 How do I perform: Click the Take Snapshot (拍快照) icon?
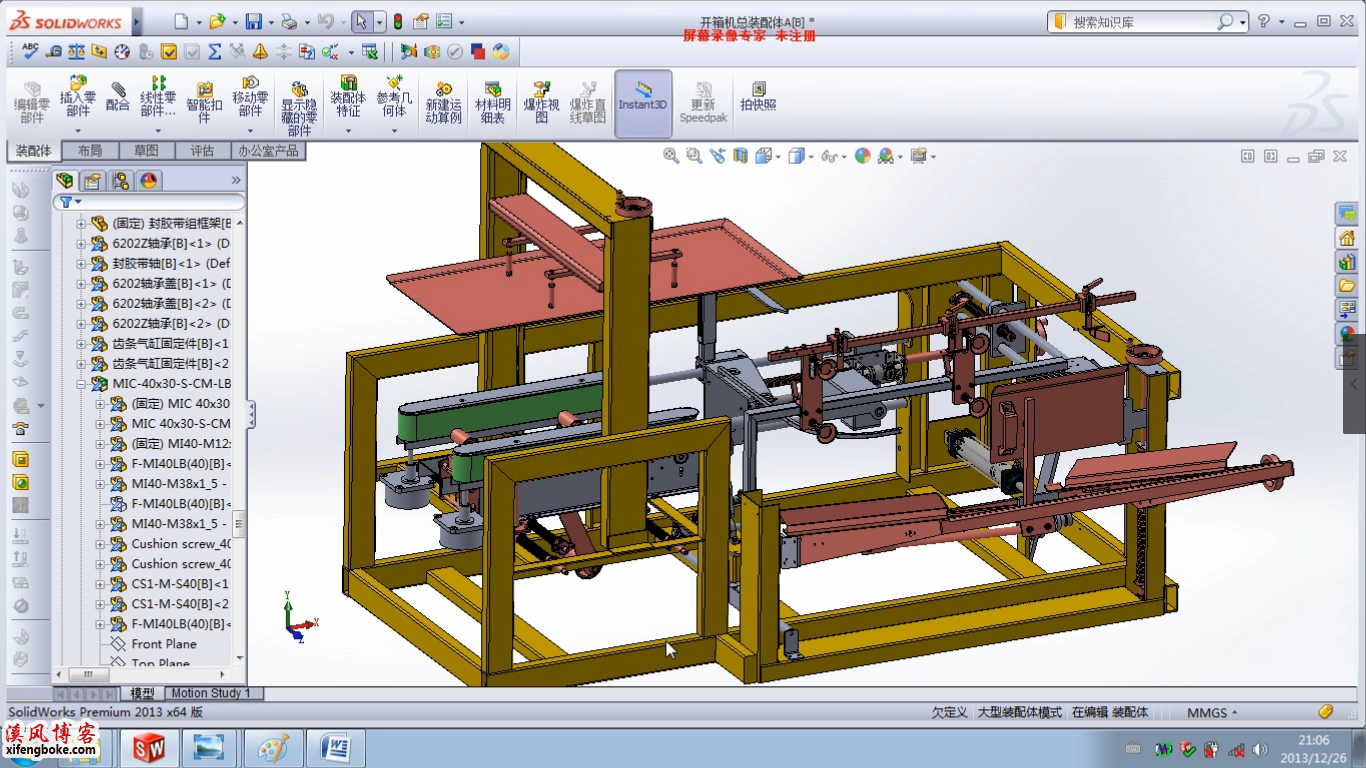tap(758, 96)
